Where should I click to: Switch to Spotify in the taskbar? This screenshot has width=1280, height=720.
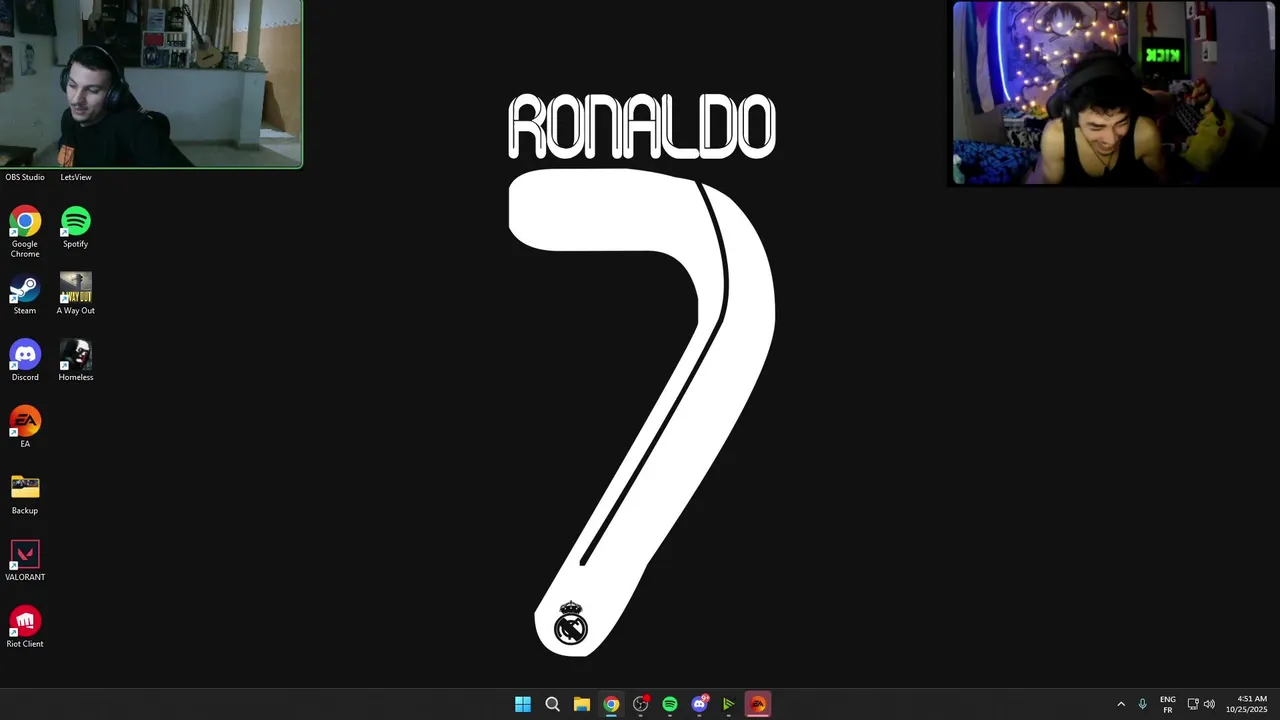(670, 704)
